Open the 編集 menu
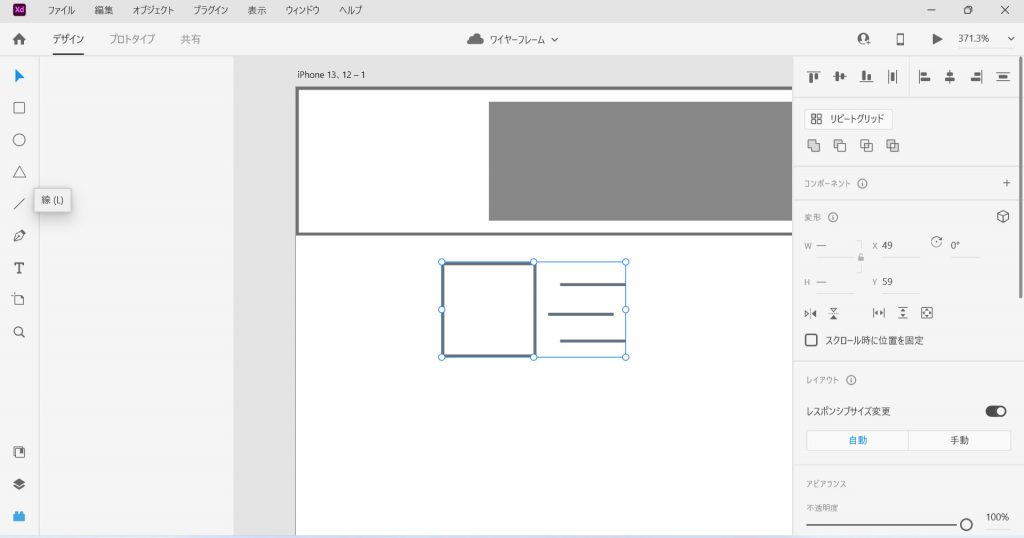This screenshot has height=538, width=1024. [104, 10]
